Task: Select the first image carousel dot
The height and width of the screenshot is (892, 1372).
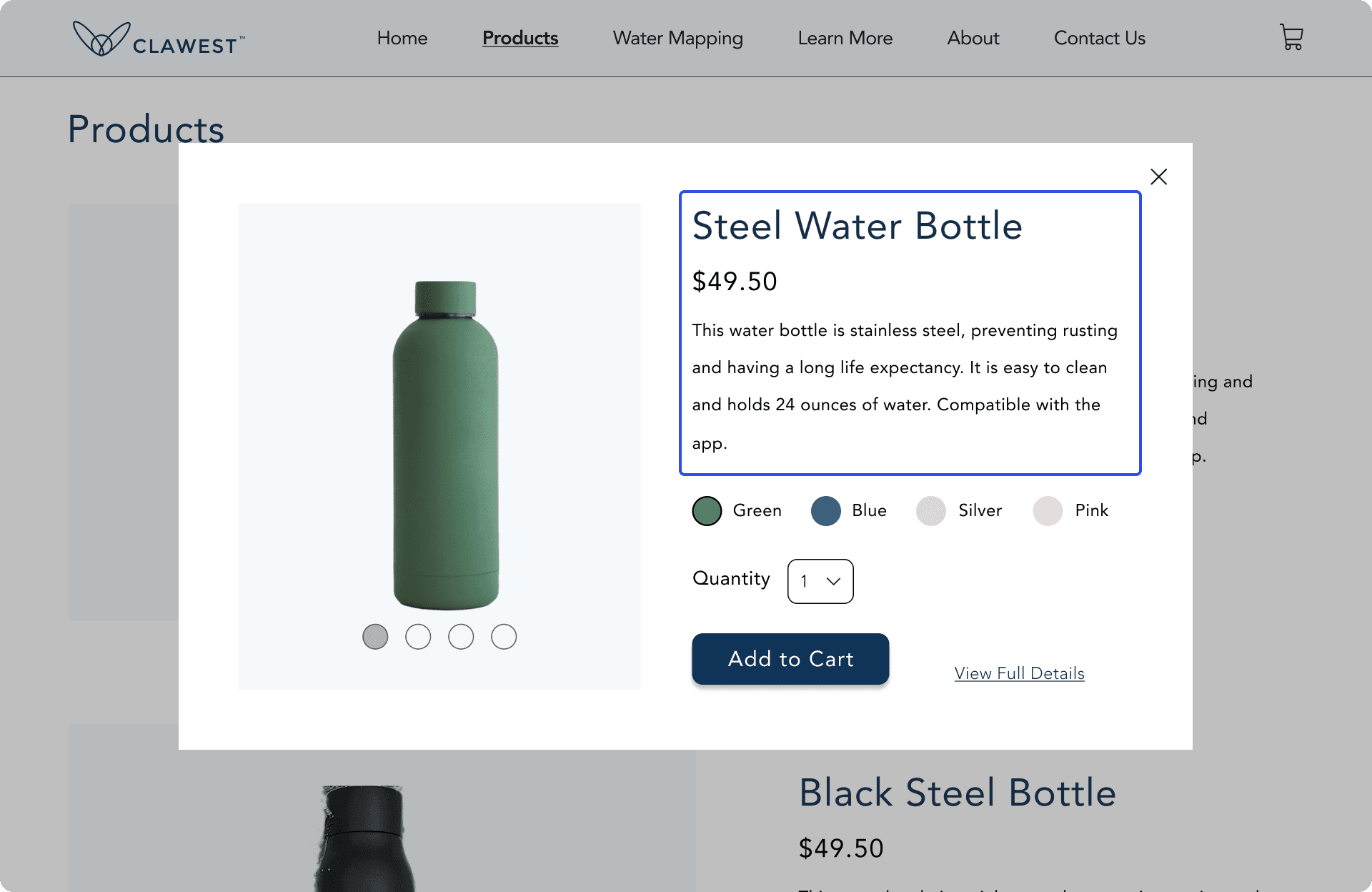Action: point(375,636)
